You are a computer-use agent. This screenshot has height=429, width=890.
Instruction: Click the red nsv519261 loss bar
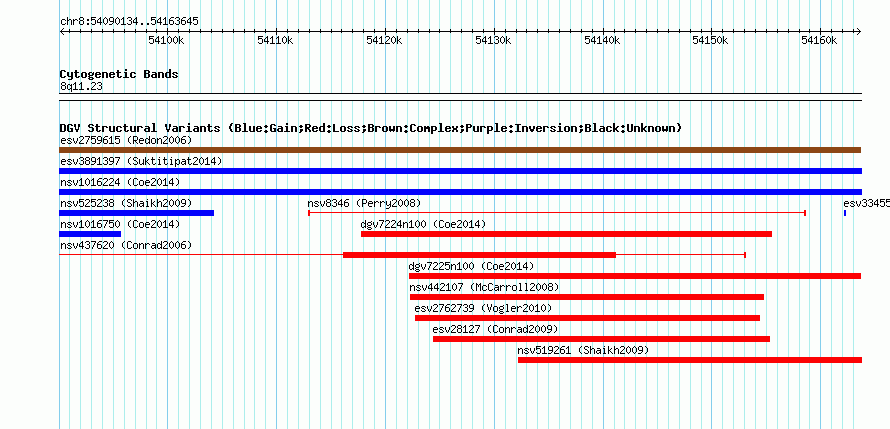[690, 360]
